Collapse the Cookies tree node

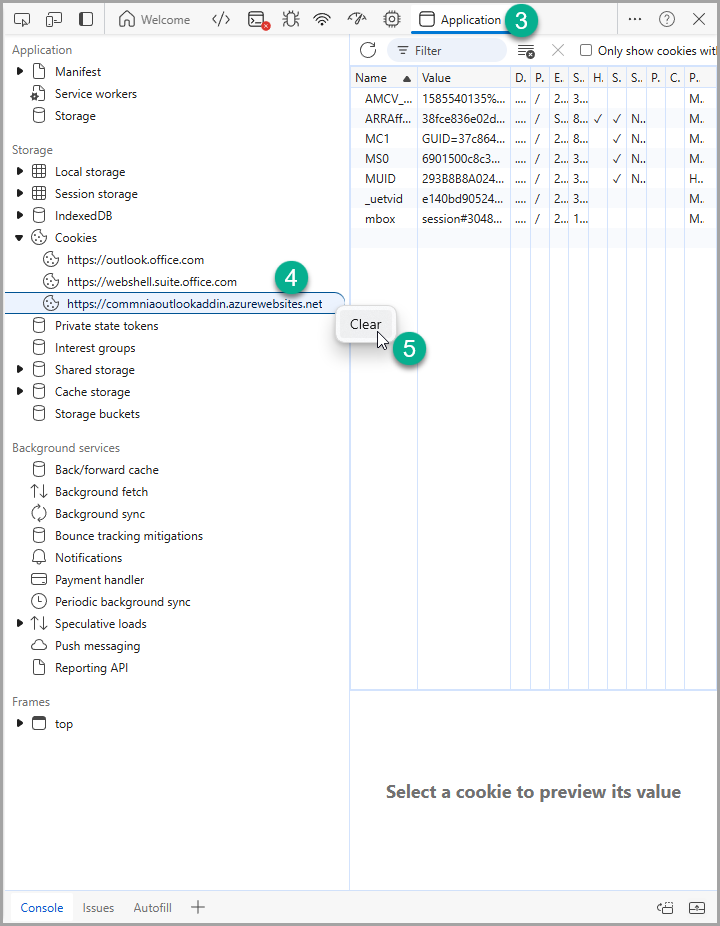click(19, 237)
